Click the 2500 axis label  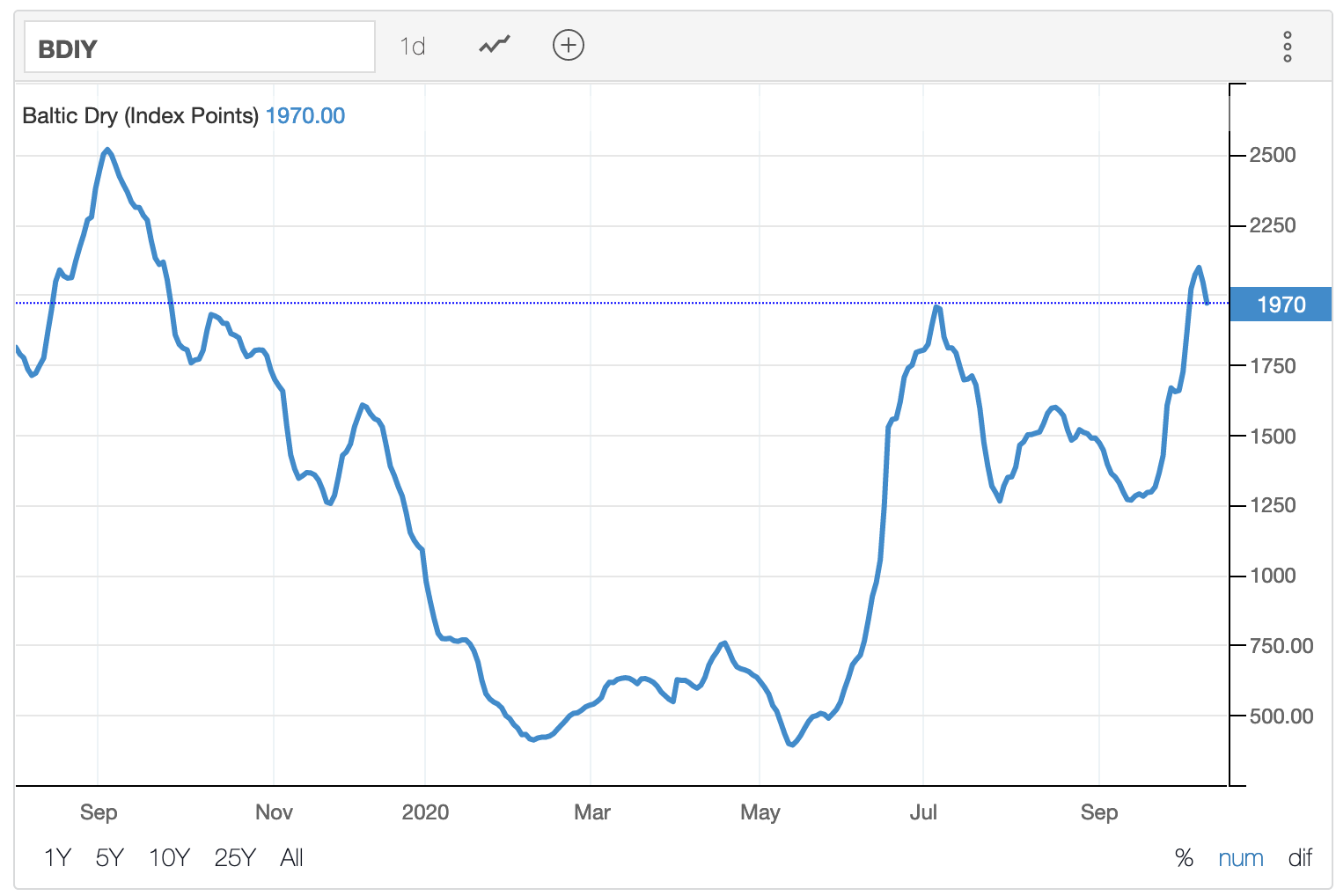point(1273,155)
